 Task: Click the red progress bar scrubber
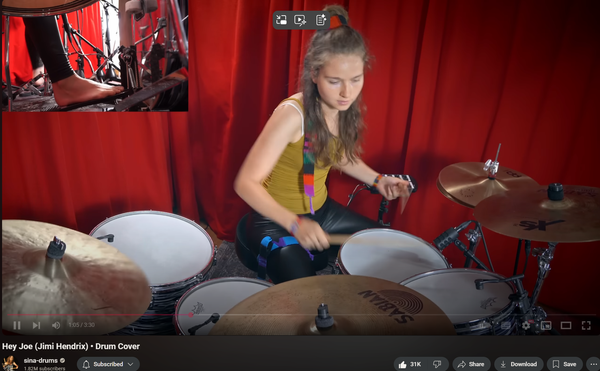(191, 315)
